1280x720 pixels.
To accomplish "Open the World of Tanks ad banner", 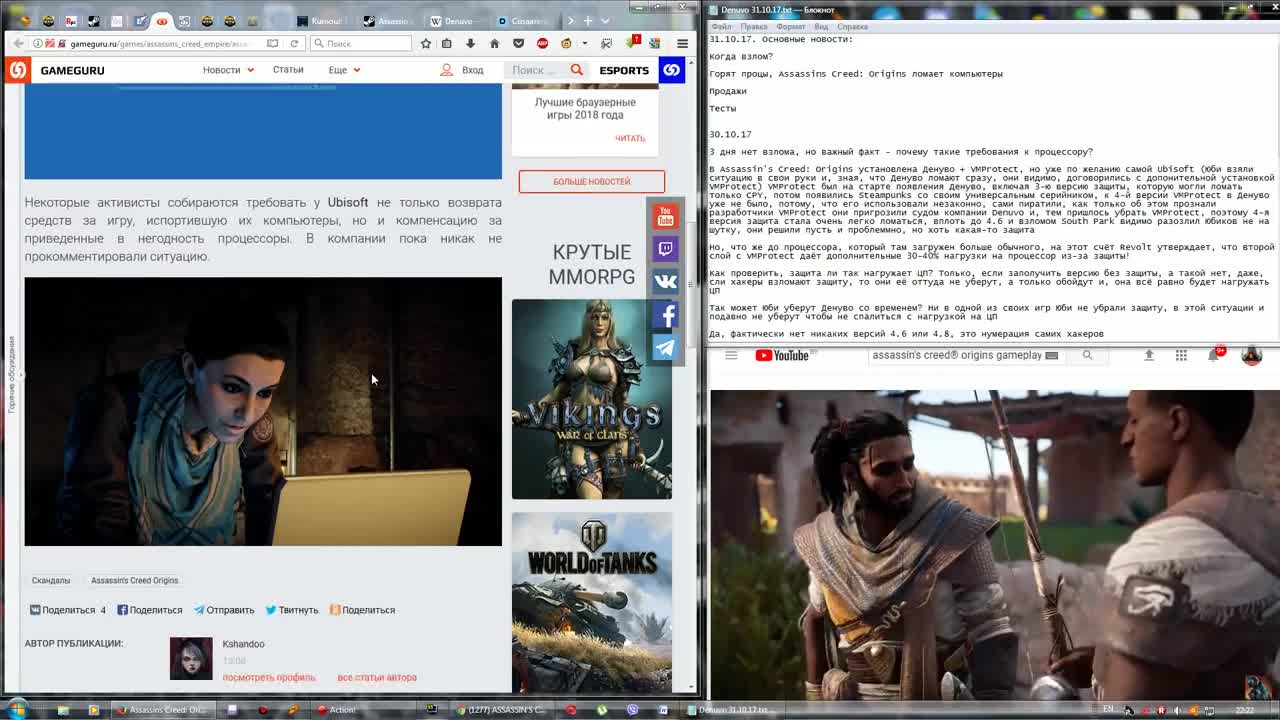I will (592, 602).
